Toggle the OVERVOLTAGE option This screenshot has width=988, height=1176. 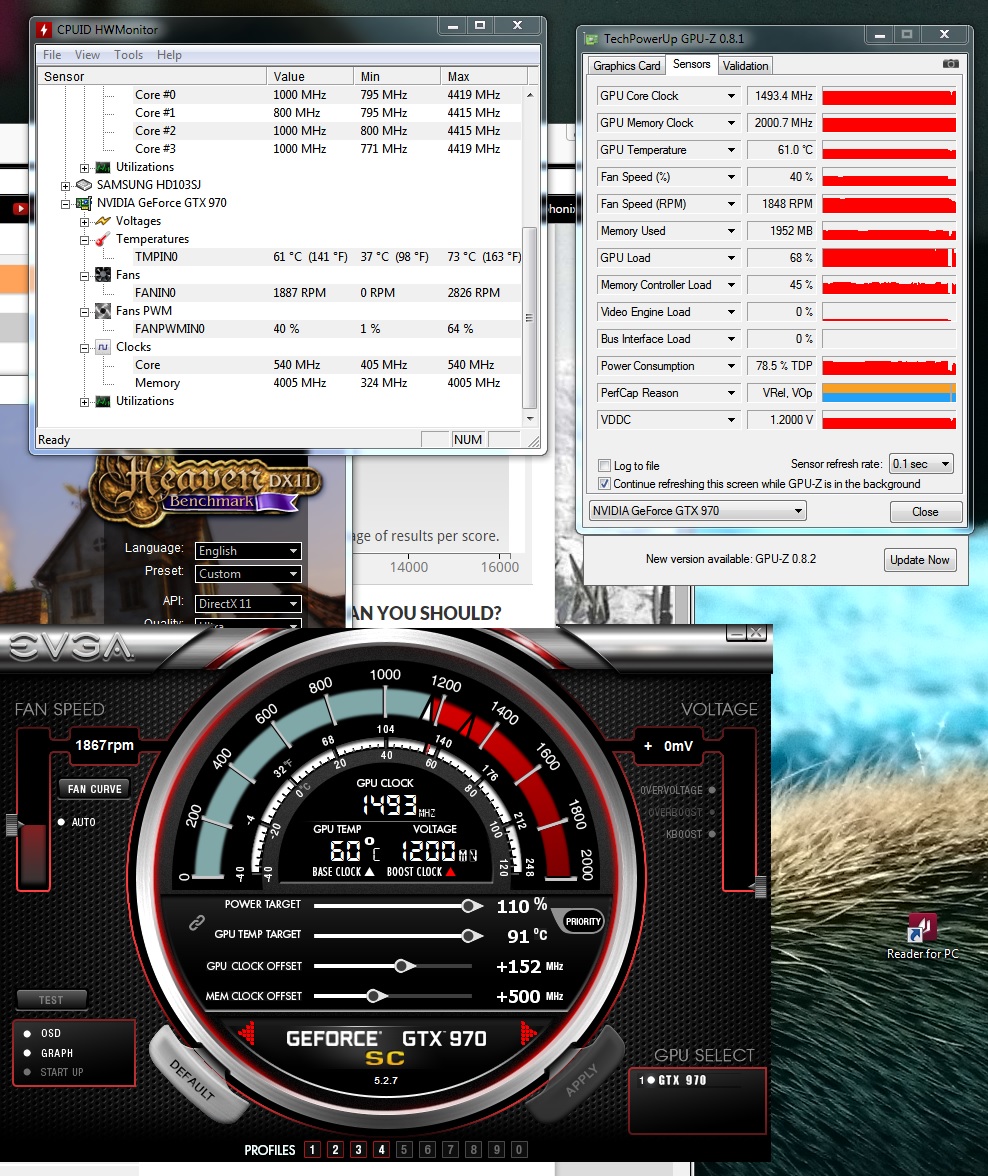(712, 790)
